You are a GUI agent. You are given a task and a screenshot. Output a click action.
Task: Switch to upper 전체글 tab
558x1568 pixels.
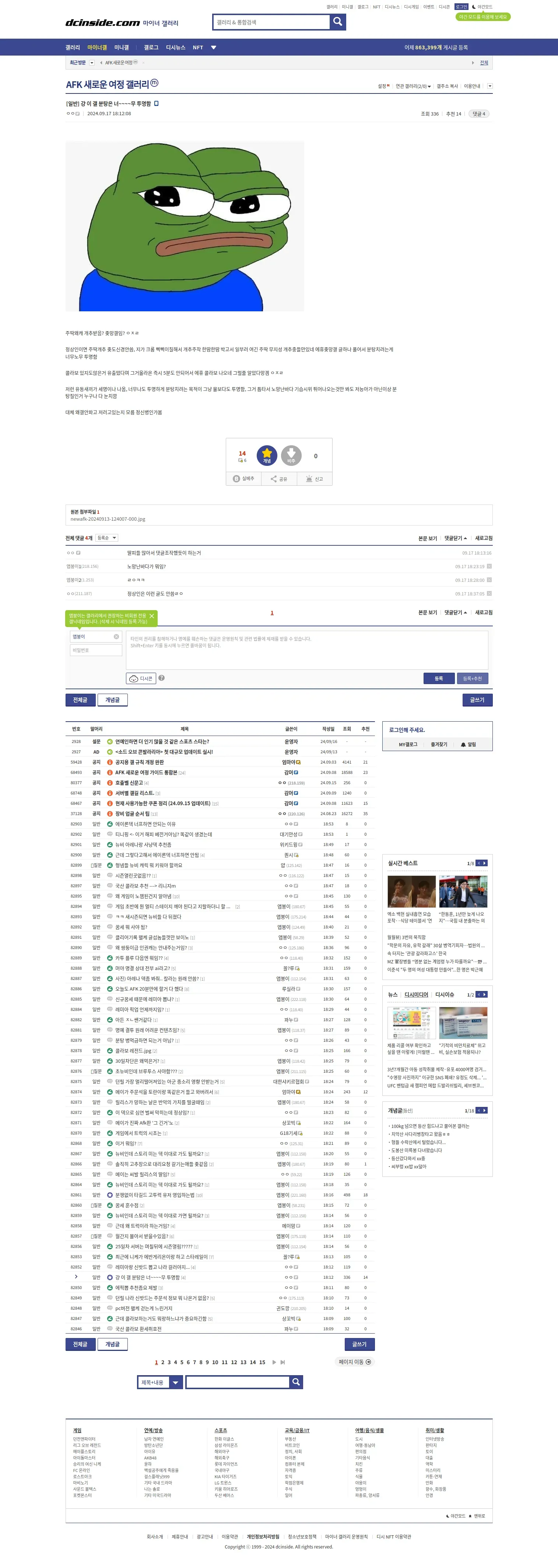pos(80,700)
